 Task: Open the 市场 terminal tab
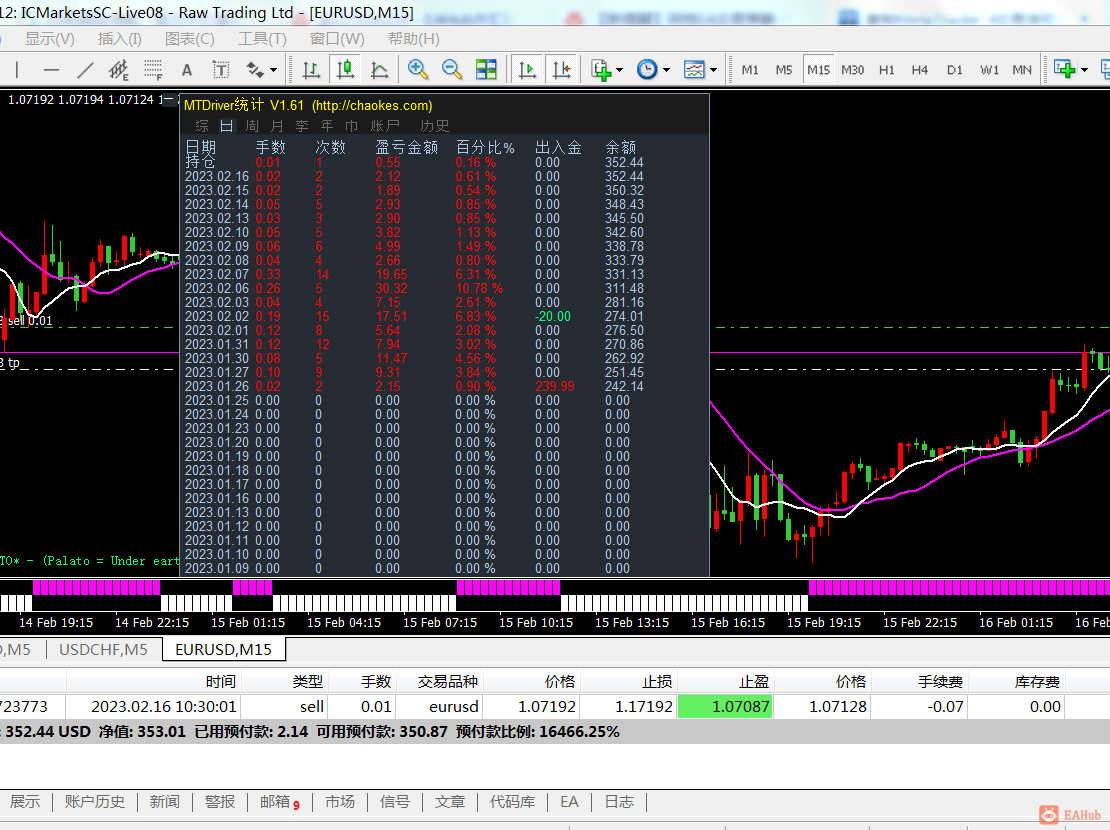pos(340,802)
